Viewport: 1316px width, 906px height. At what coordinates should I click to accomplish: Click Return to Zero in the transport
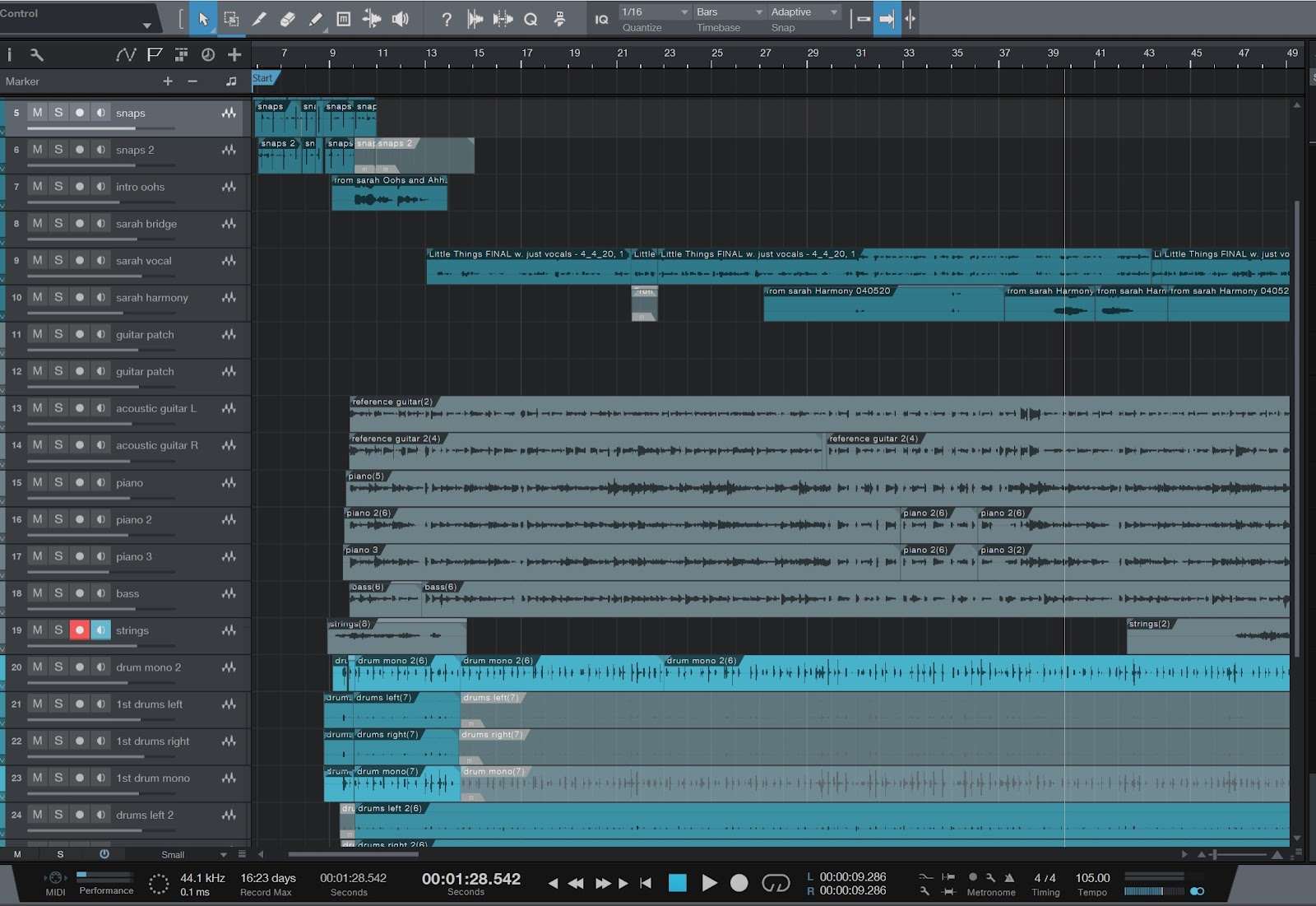point(646,883)
